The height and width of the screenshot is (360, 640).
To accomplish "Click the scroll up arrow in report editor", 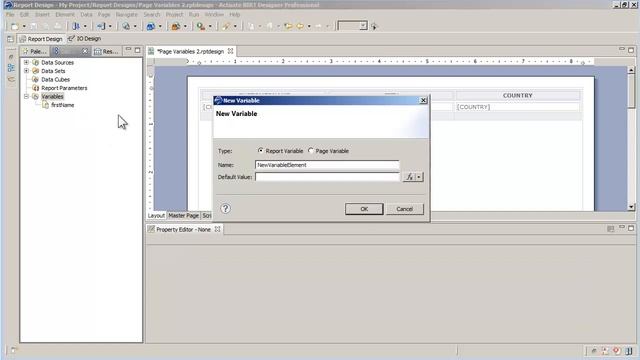I will tap(631, 70).
